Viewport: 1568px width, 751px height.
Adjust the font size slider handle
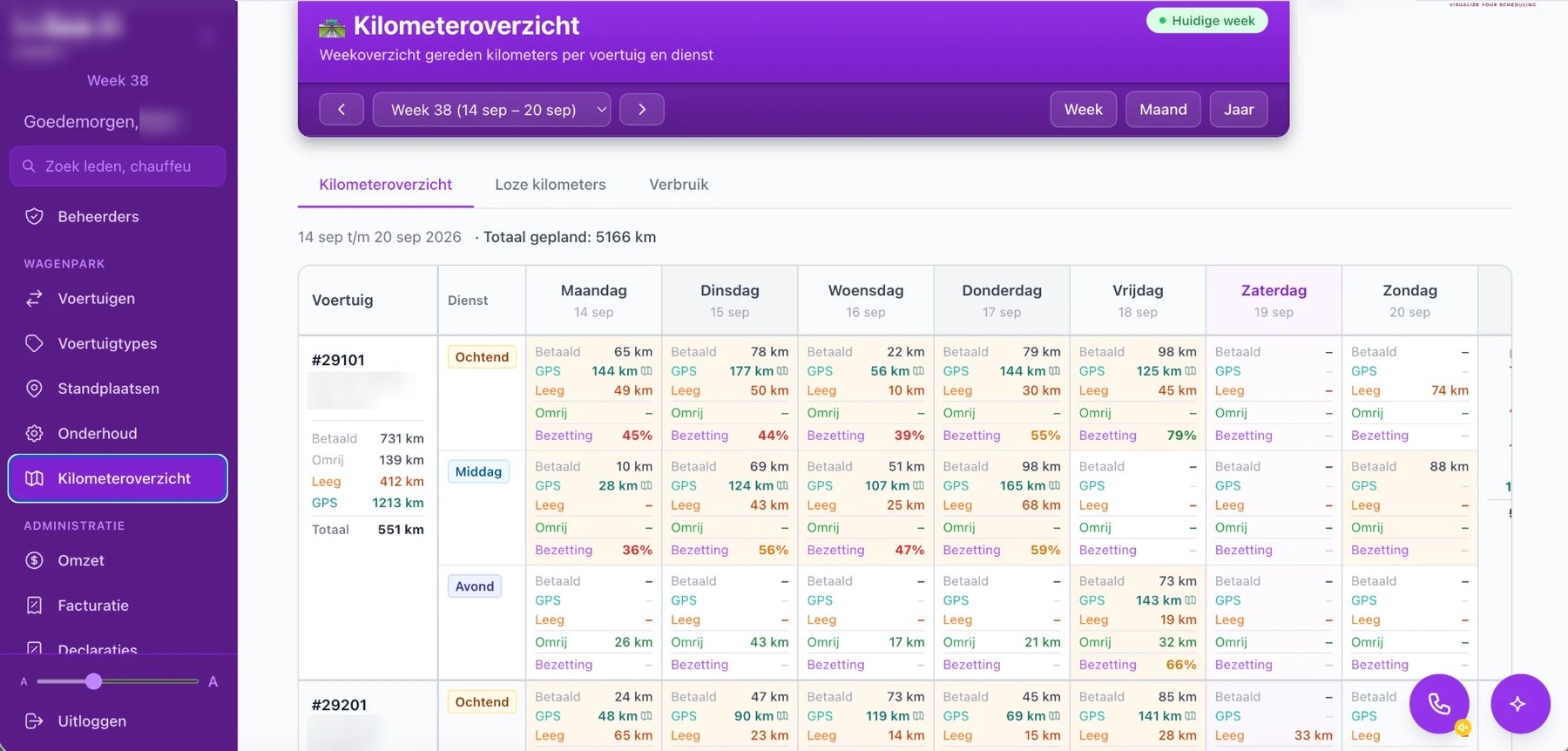(93, 681)
